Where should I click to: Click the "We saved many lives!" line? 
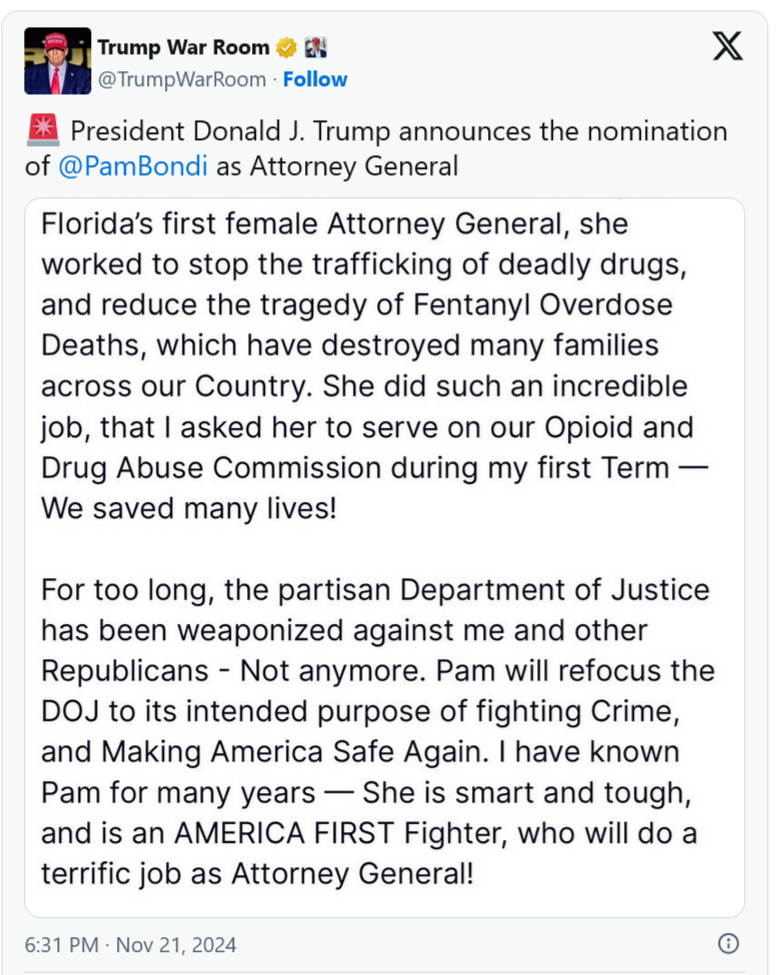(189, 507)
